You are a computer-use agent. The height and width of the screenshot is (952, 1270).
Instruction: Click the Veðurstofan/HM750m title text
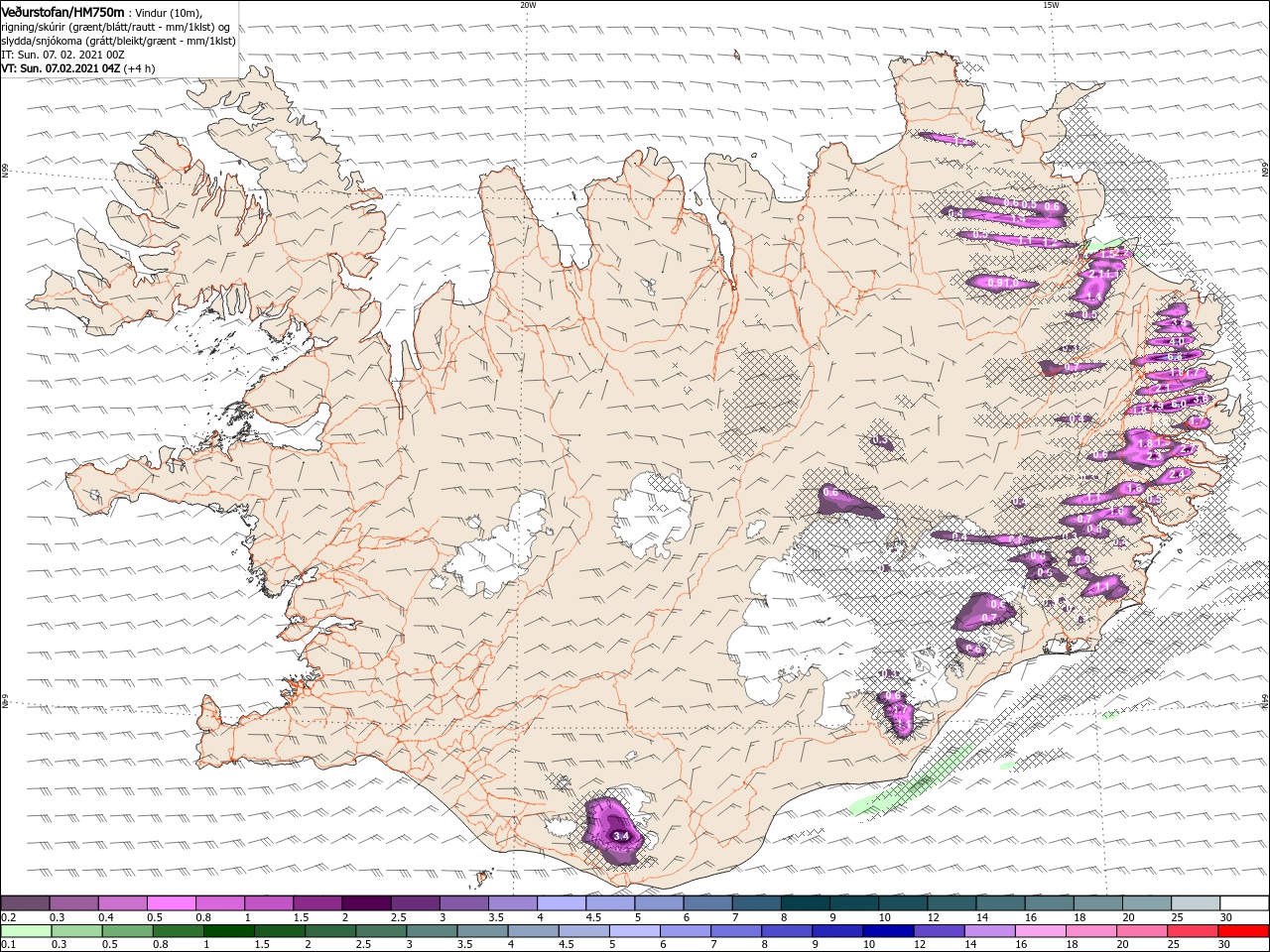tap(63, 11)
